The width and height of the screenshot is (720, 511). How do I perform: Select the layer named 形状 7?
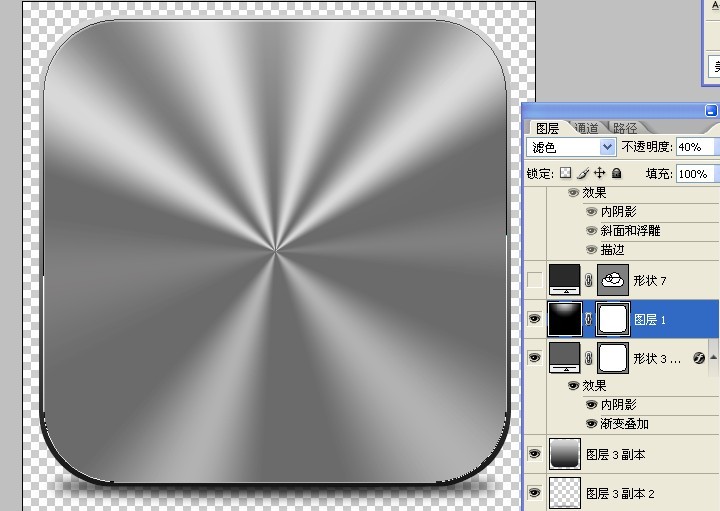649,280
